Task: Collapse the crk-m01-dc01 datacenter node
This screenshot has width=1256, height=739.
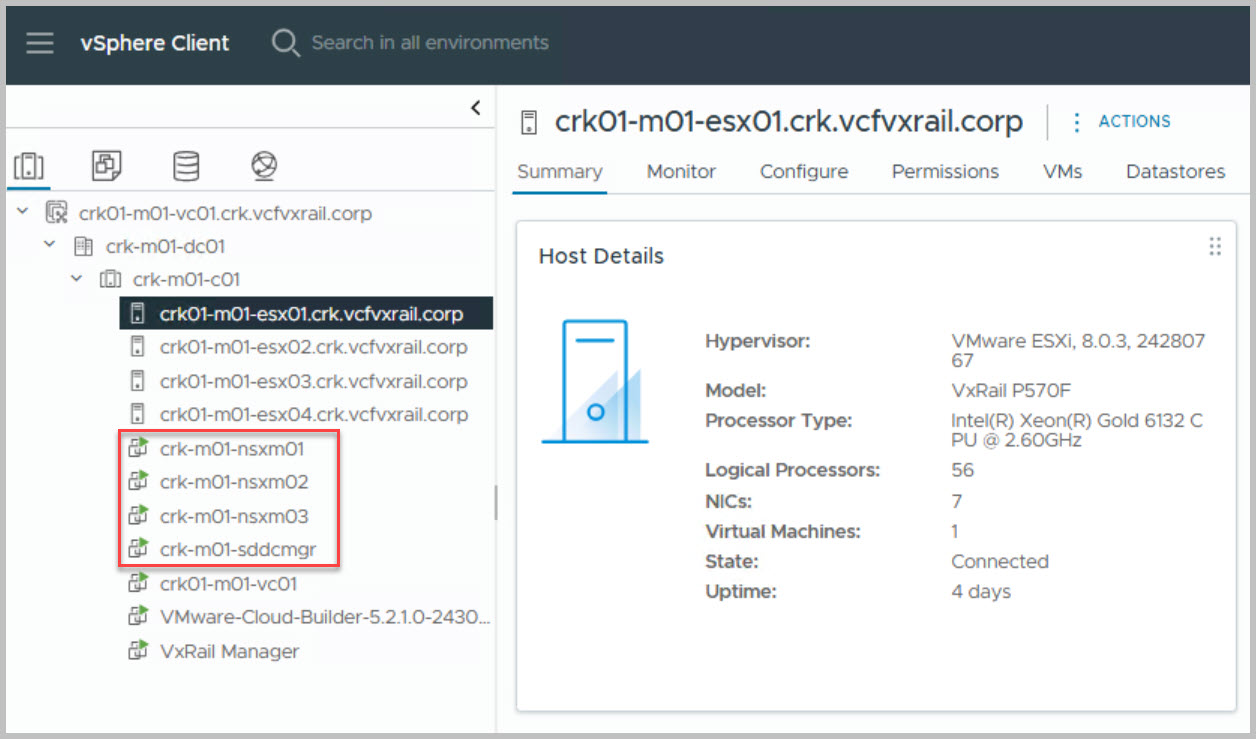Action: tap(49, 246)
